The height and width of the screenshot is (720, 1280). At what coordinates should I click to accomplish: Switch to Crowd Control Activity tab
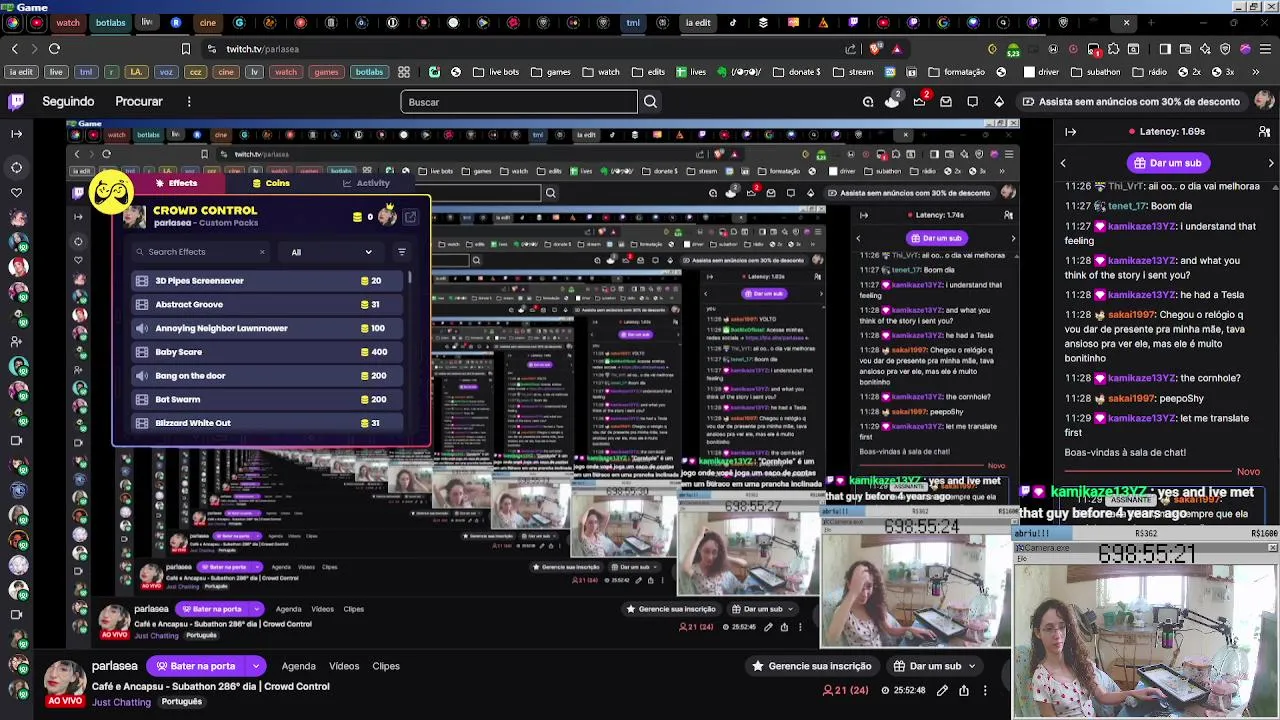point(366,183)
